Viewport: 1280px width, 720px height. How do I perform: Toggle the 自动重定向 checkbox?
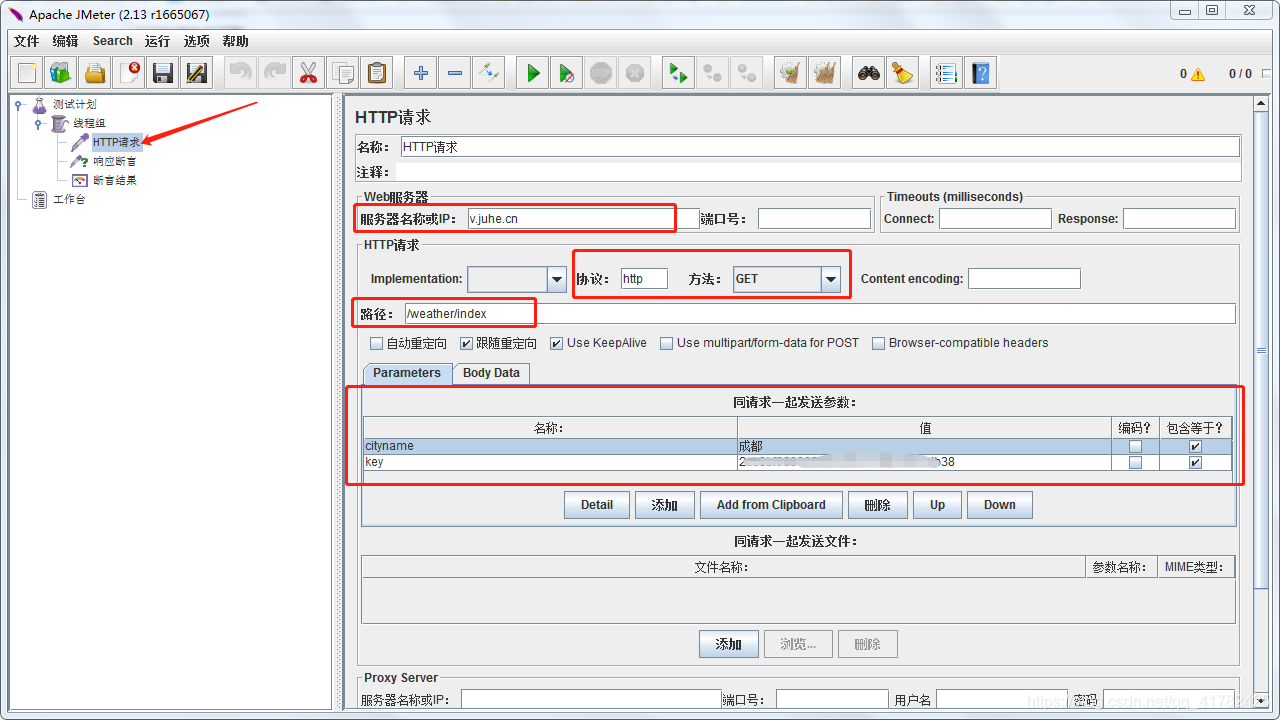coord(377,343)
